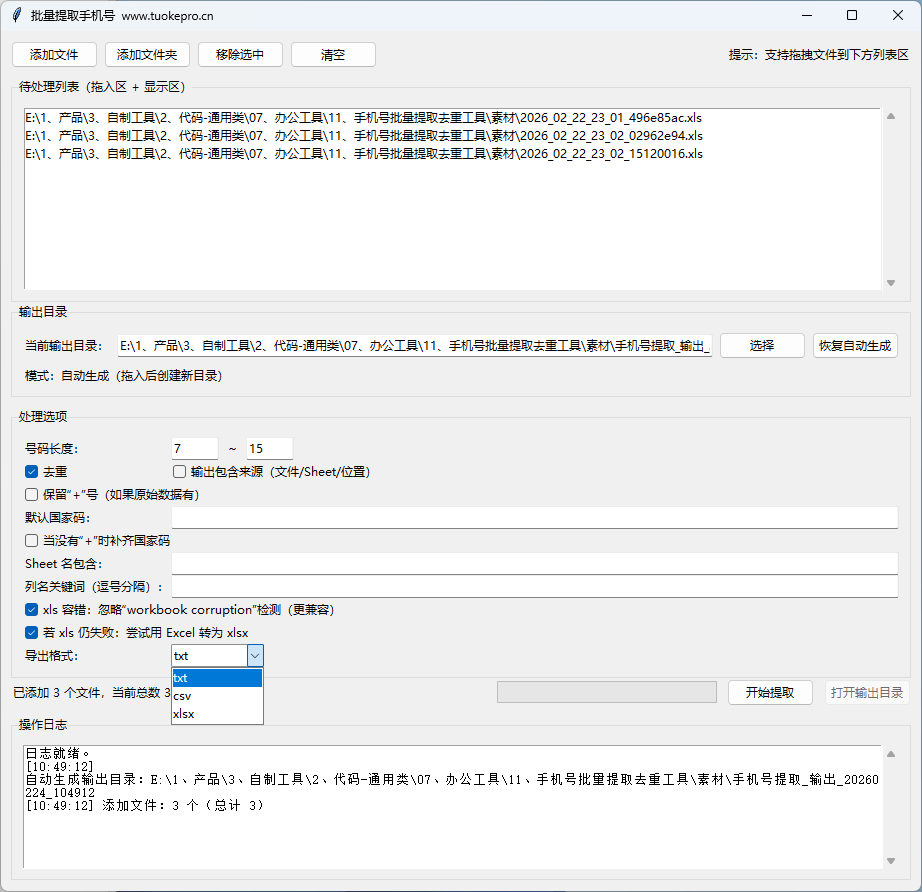This screenshot has height=892, width=922.
Task: Click the minimum 号码长度 field showing 7
Action: pos(195,449)
